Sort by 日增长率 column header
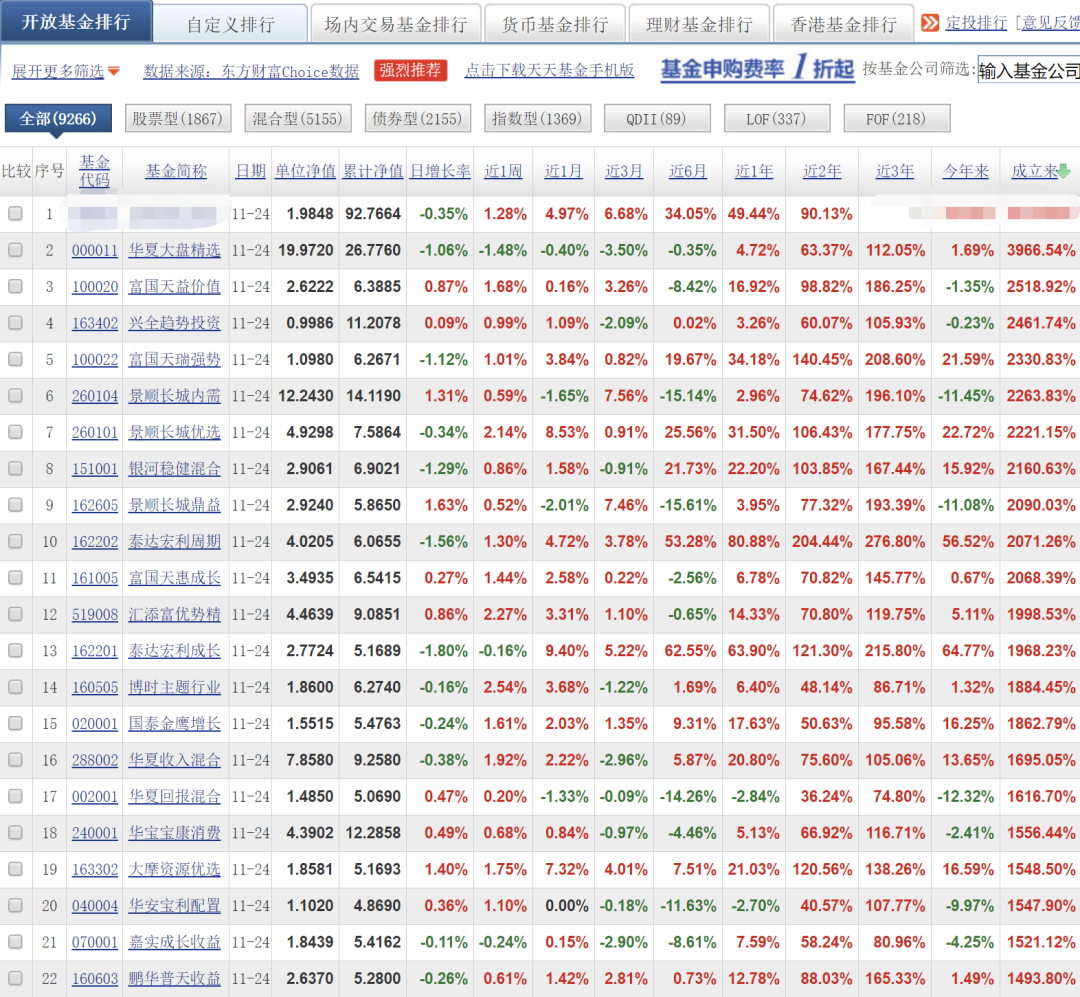This screenshot has width=1080, height=997. 440,171
